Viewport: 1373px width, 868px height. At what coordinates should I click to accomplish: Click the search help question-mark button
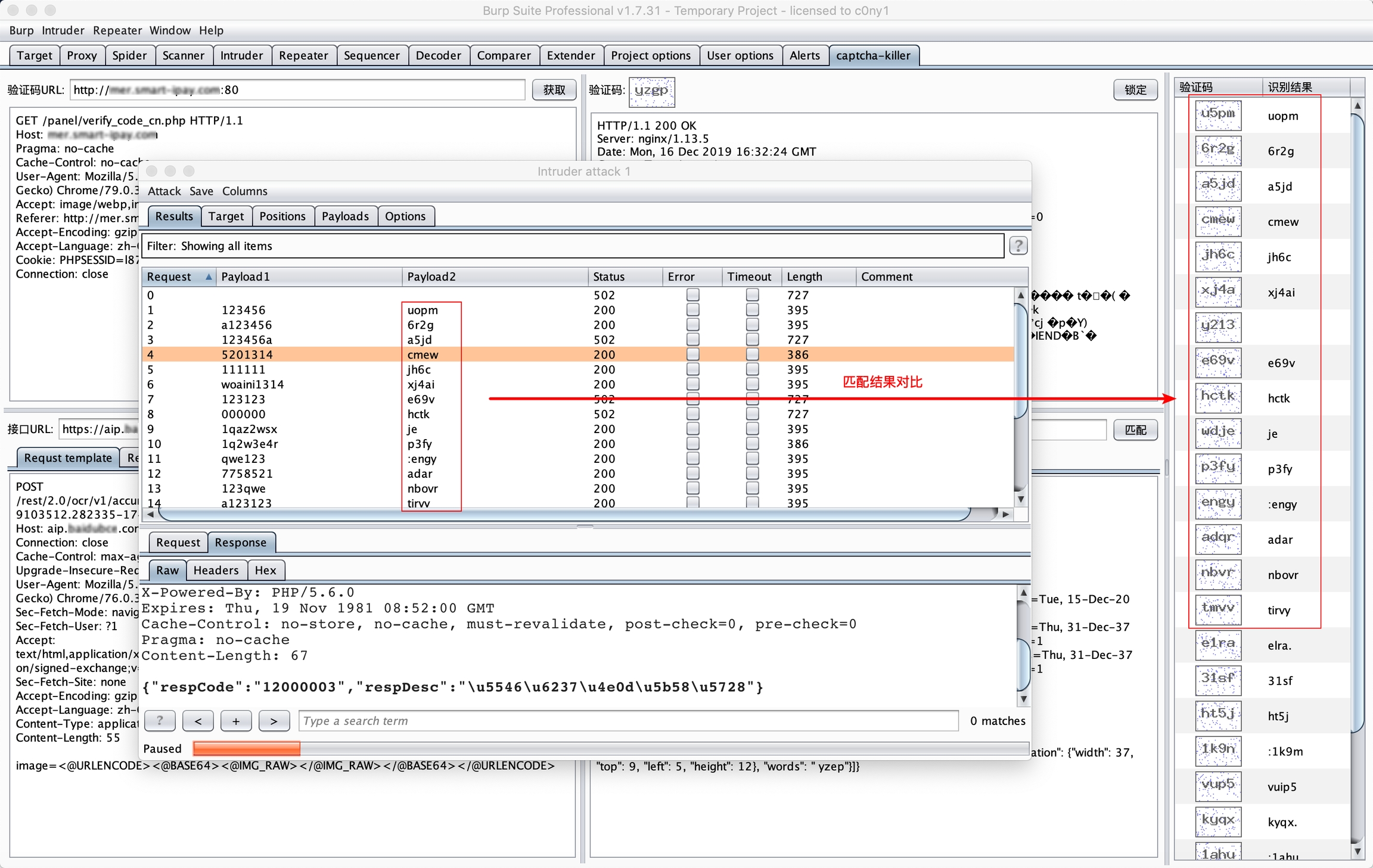point(160,721)
